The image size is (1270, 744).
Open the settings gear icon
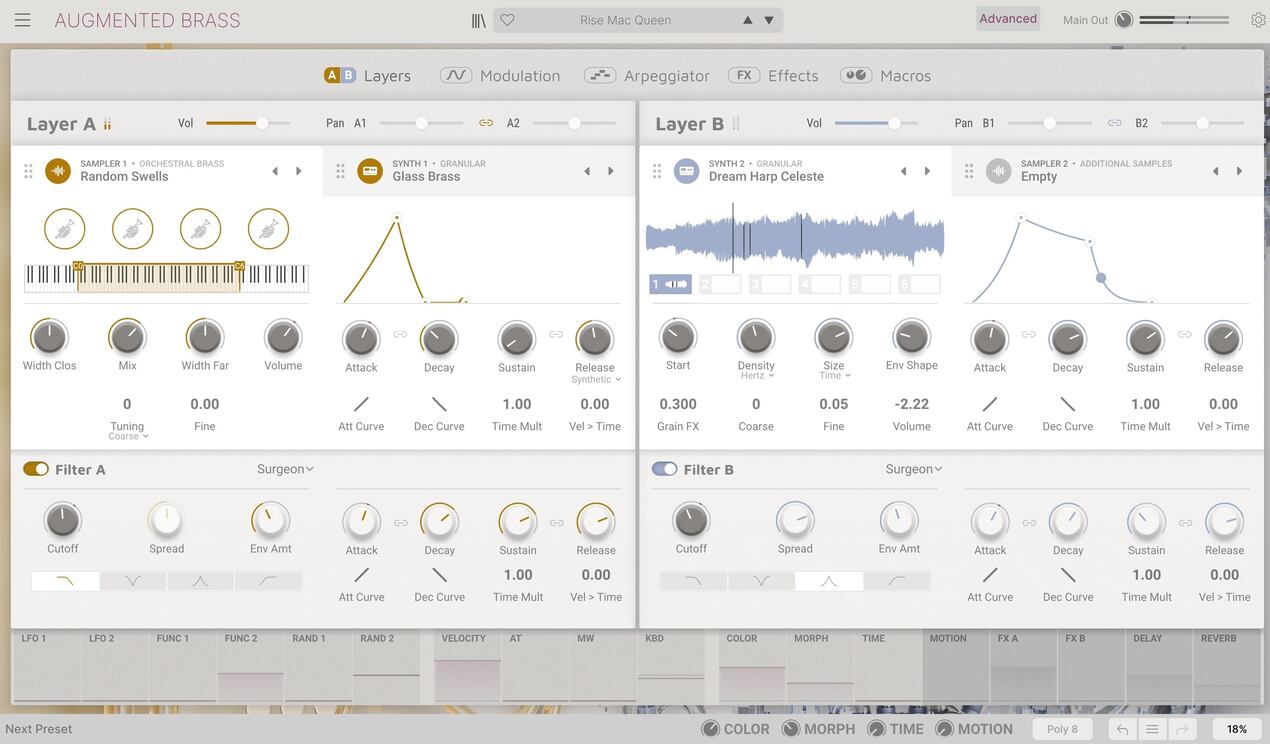point(1258,20)
